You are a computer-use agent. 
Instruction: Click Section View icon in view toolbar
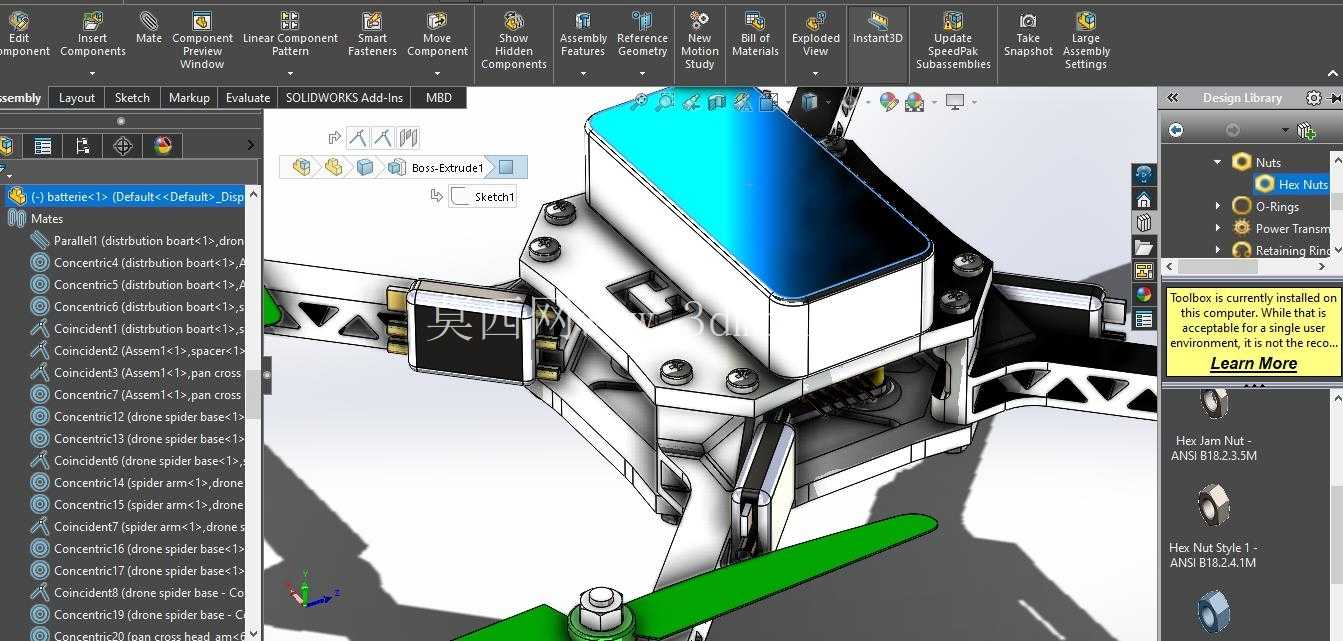pos(716,101)
